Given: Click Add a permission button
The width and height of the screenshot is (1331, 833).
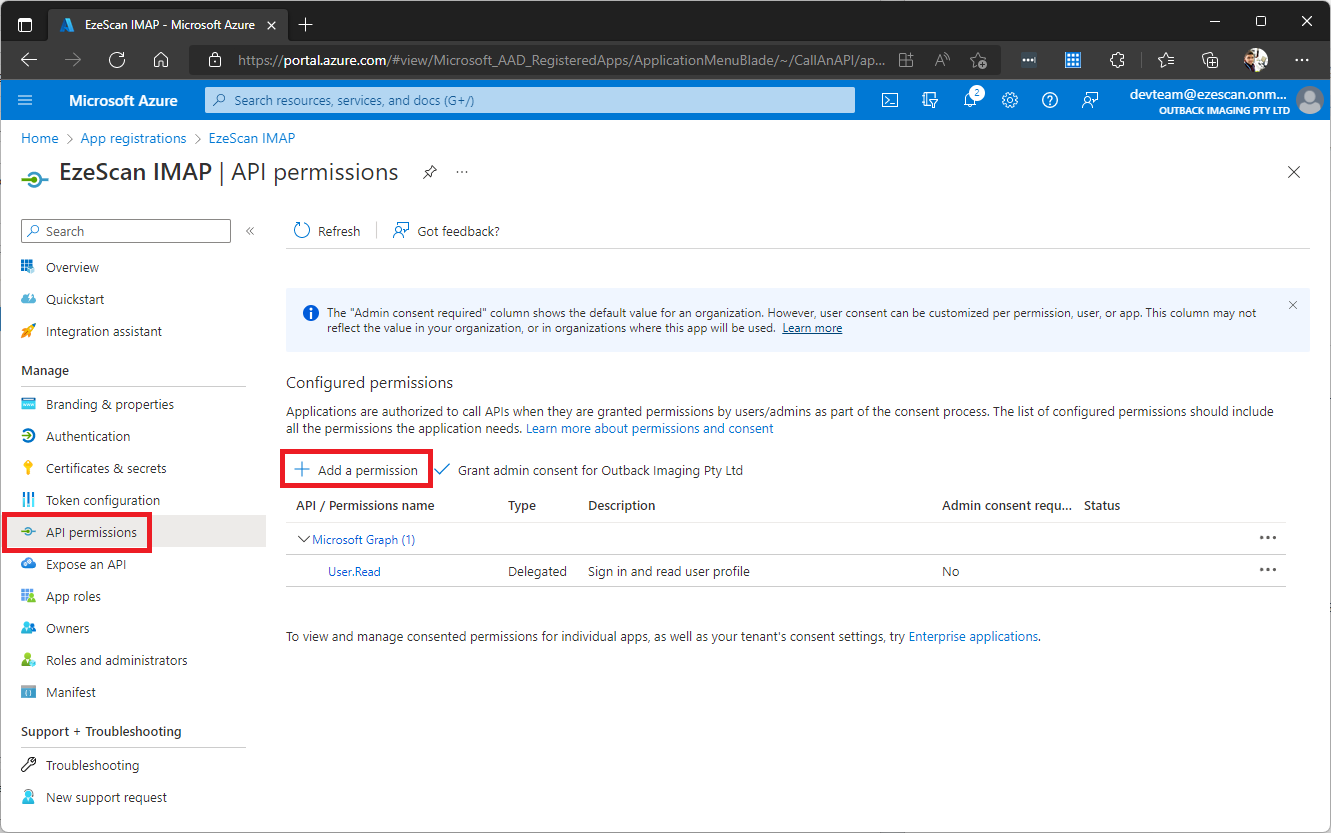Looking at the screenshot, I should 356,470.
